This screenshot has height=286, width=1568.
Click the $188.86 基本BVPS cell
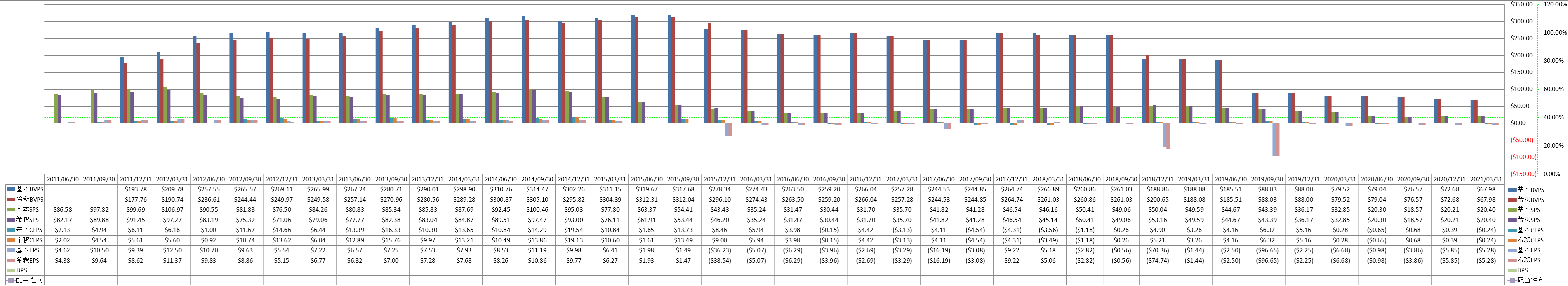[x=1158, y=189]
